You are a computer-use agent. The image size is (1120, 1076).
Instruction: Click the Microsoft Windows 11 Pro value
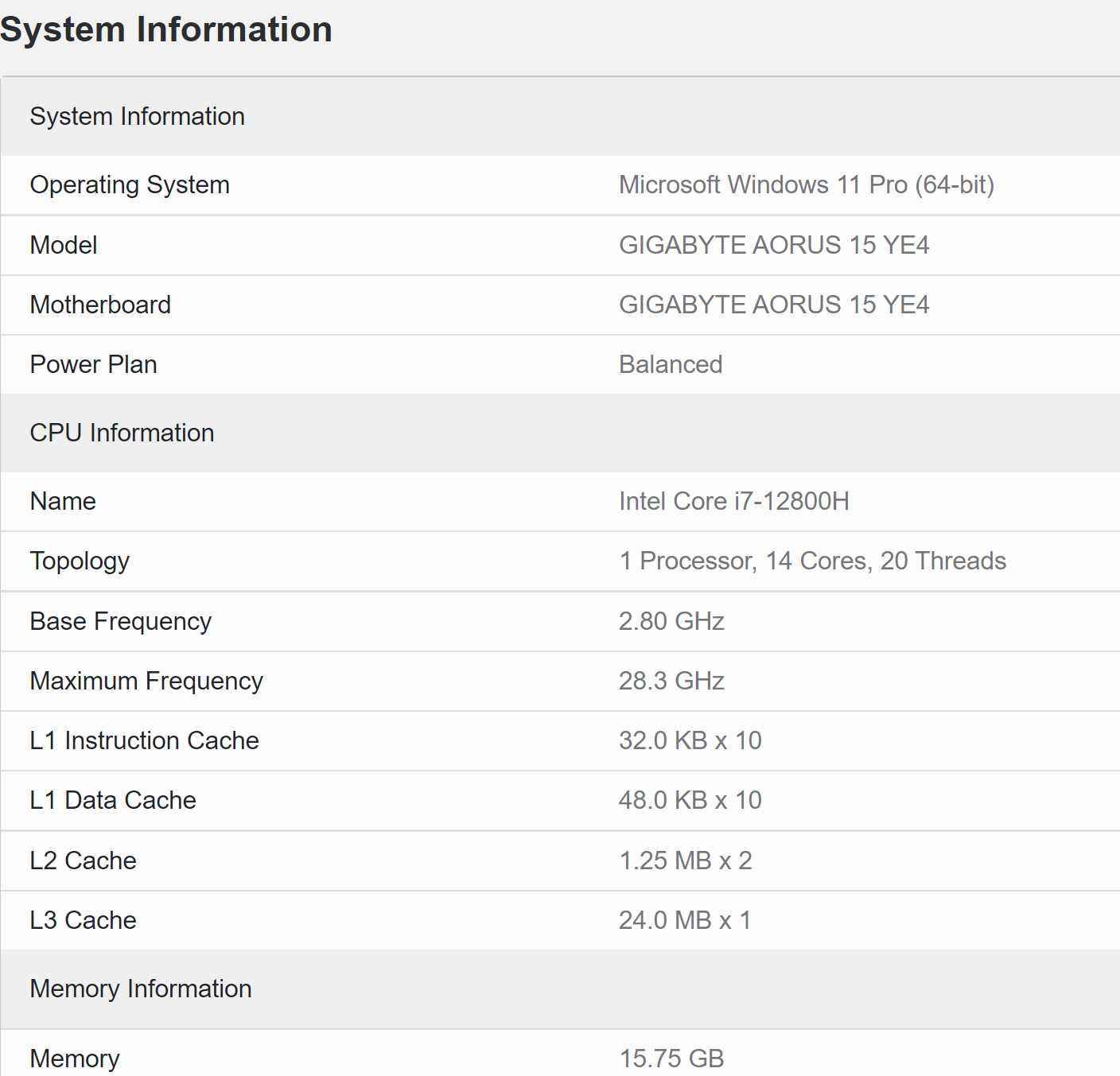806,185
